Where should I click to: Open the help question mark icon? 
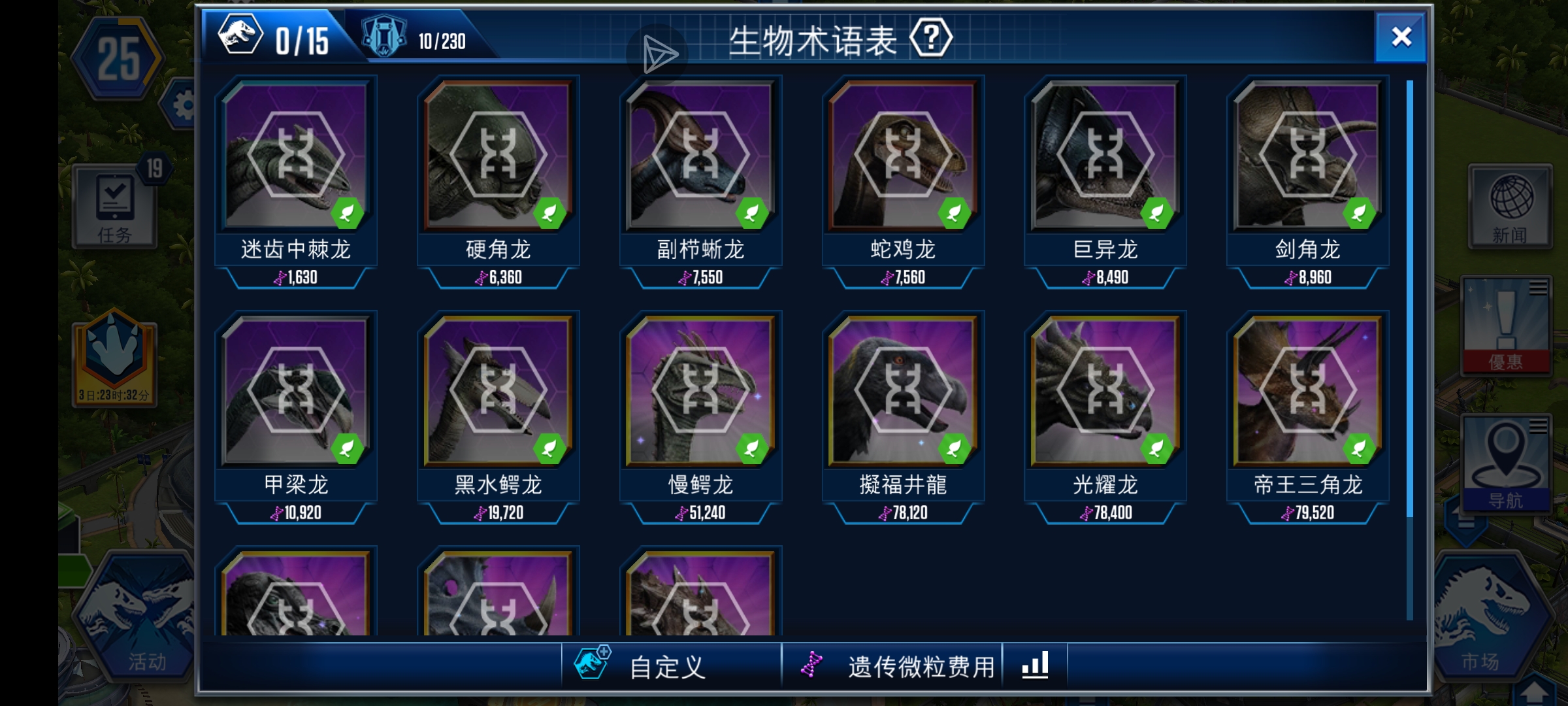pyautogui.click(x=931, y=39)
